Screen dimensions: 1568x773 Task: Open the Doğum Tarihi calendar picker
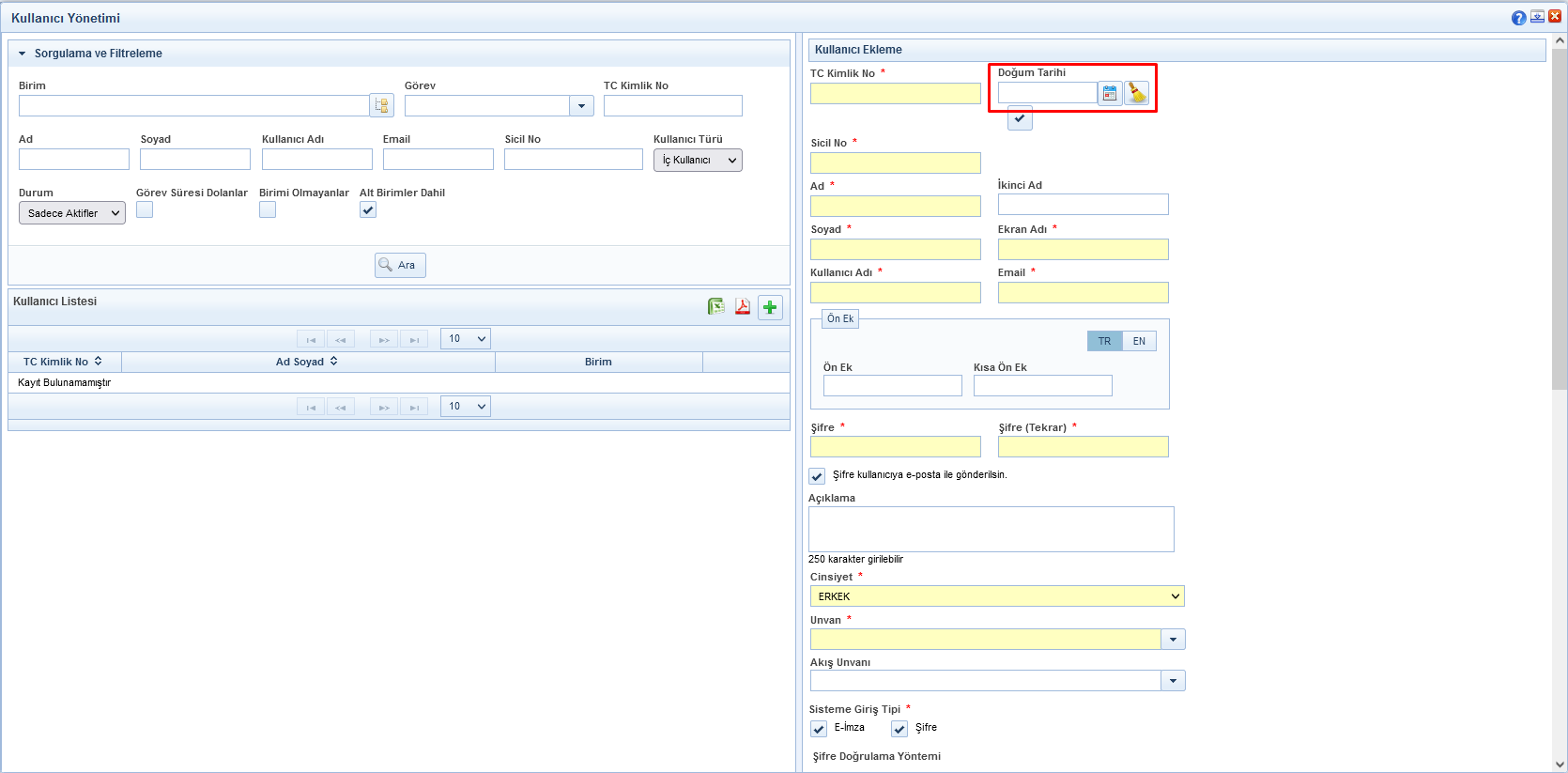(x=1110, y=93)
